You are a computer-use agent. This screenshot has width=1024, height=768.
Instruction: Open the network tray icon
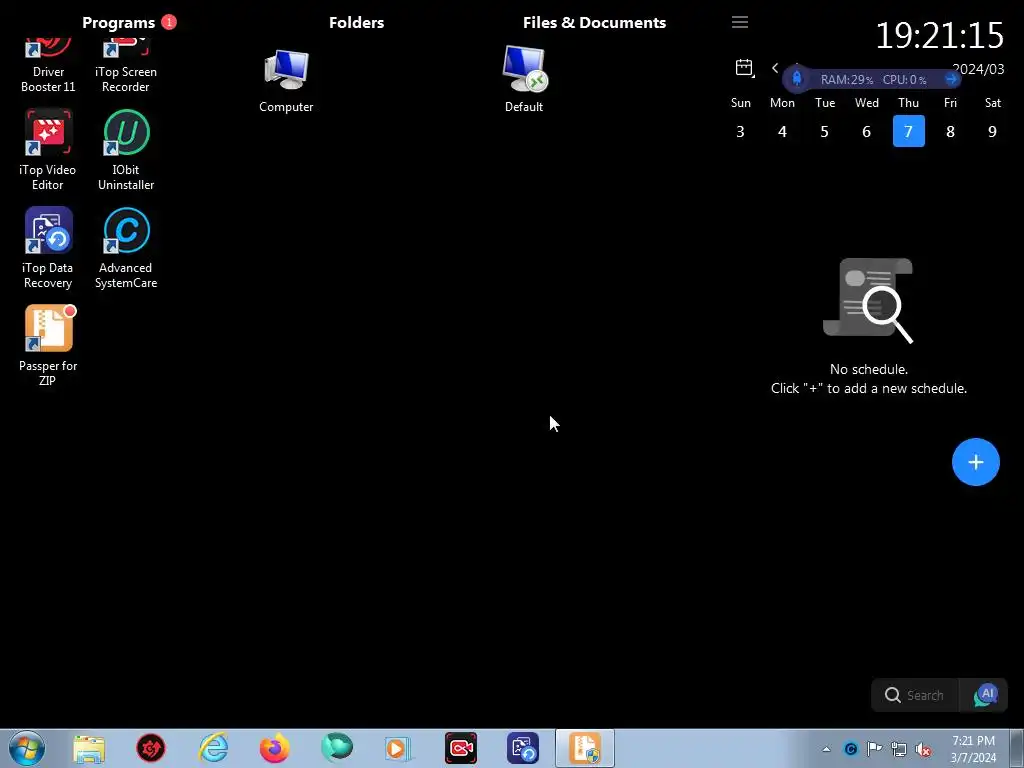click(899, 749)
